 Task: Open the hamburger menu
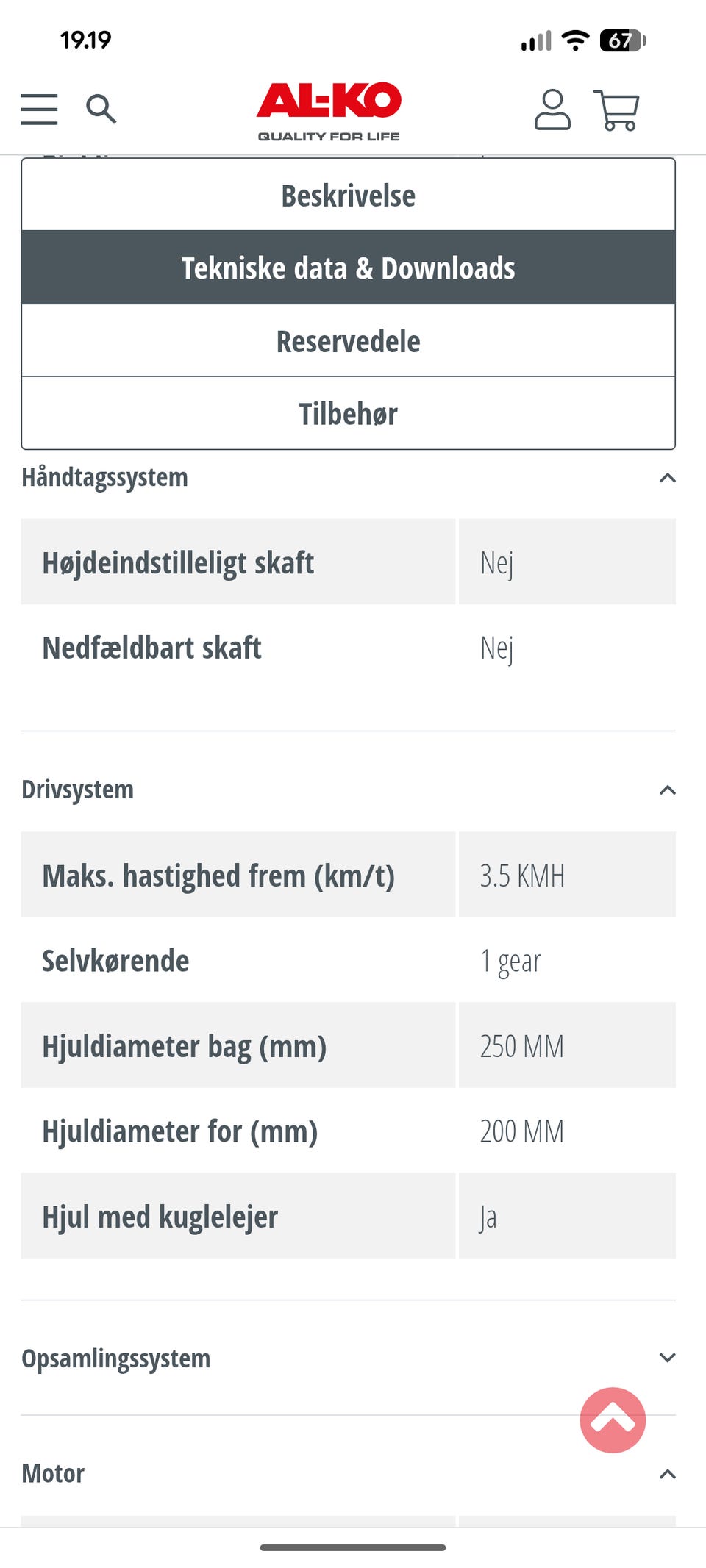tap(39, 110)
